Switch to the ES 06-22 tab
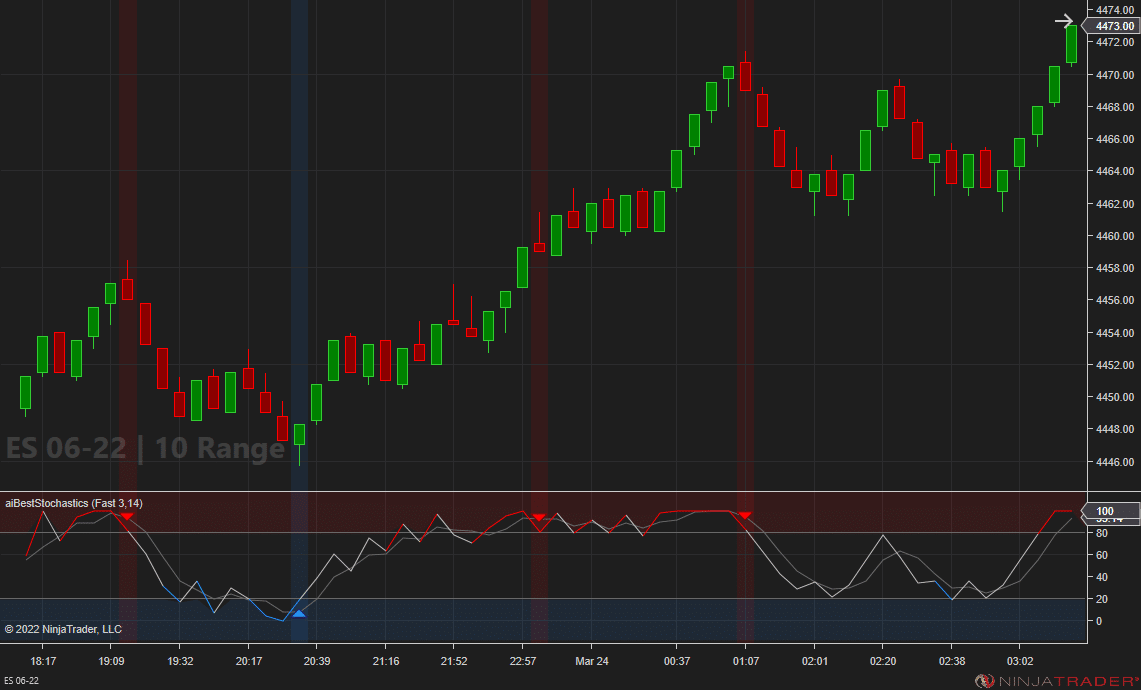 coord(22,681)
